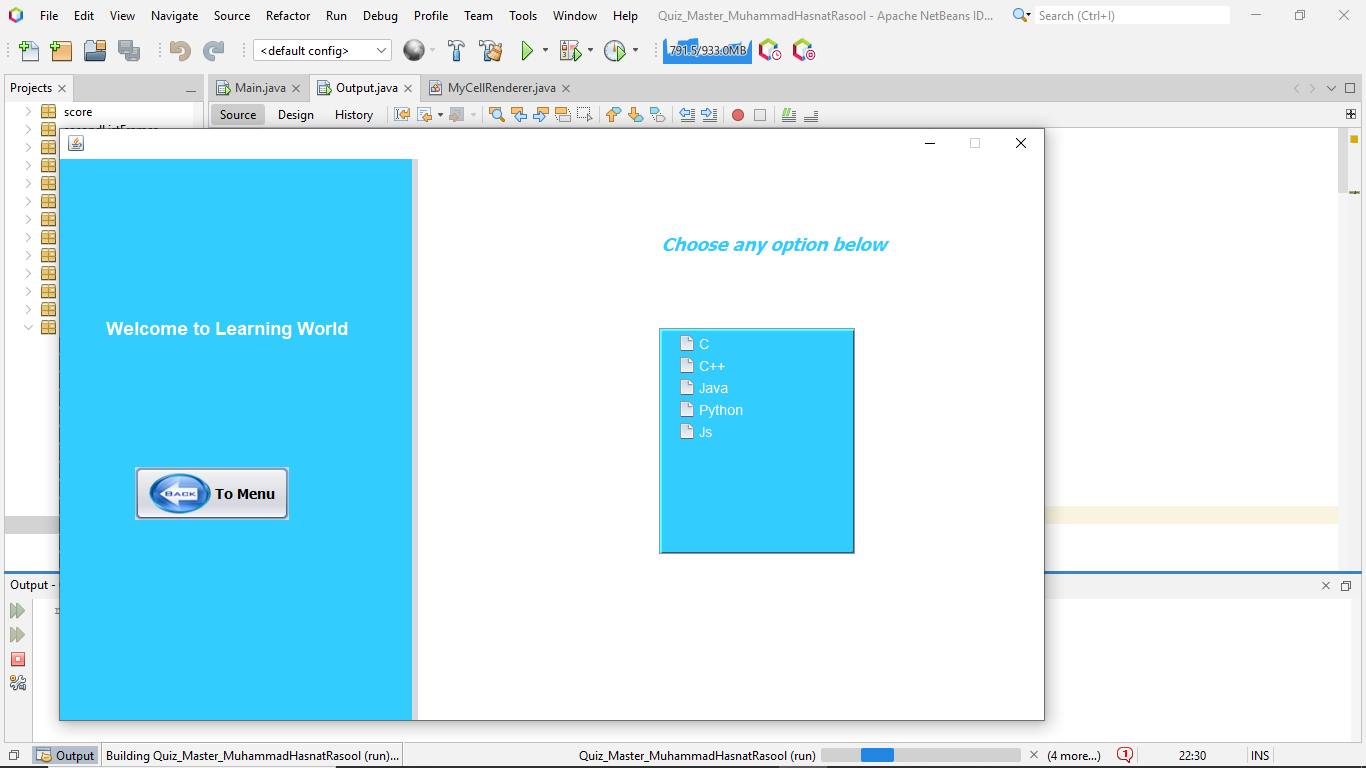Viewport: 1366px width, 768px height.
Task: Stop the running build with red square
Action: (x=17, y=659)
